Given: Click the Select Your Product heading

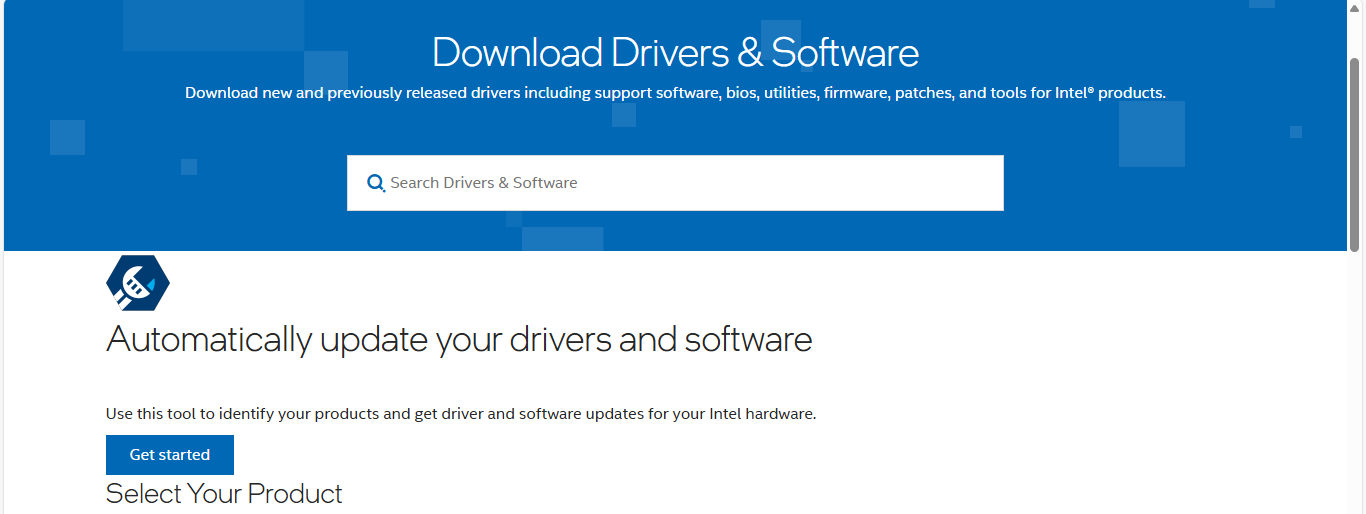Looking at the screenshot, I should click(224, 494).
